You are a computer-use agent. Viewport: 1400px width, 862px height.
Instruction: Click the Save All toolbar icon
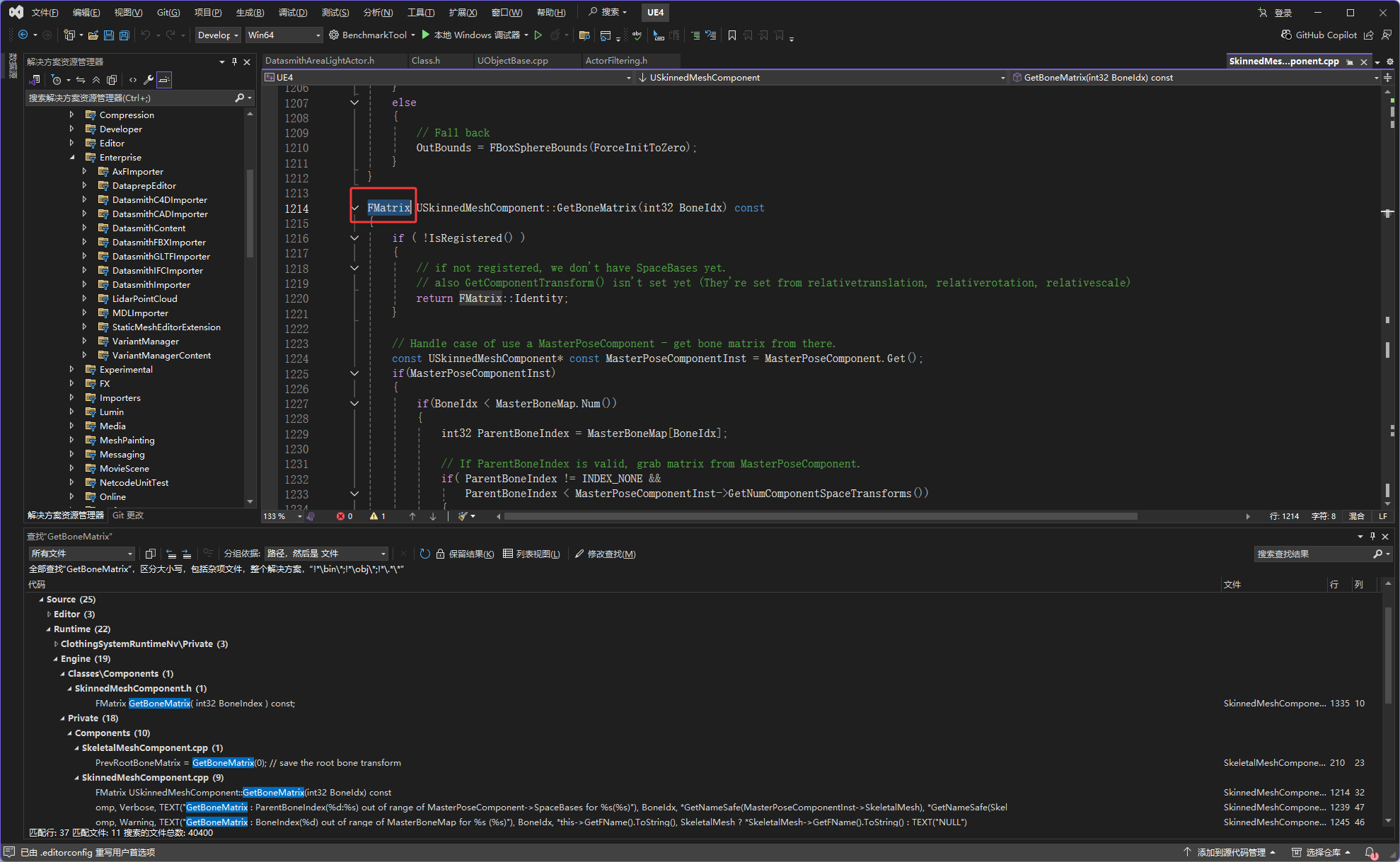pyautogui.click(x=125, y=35)
